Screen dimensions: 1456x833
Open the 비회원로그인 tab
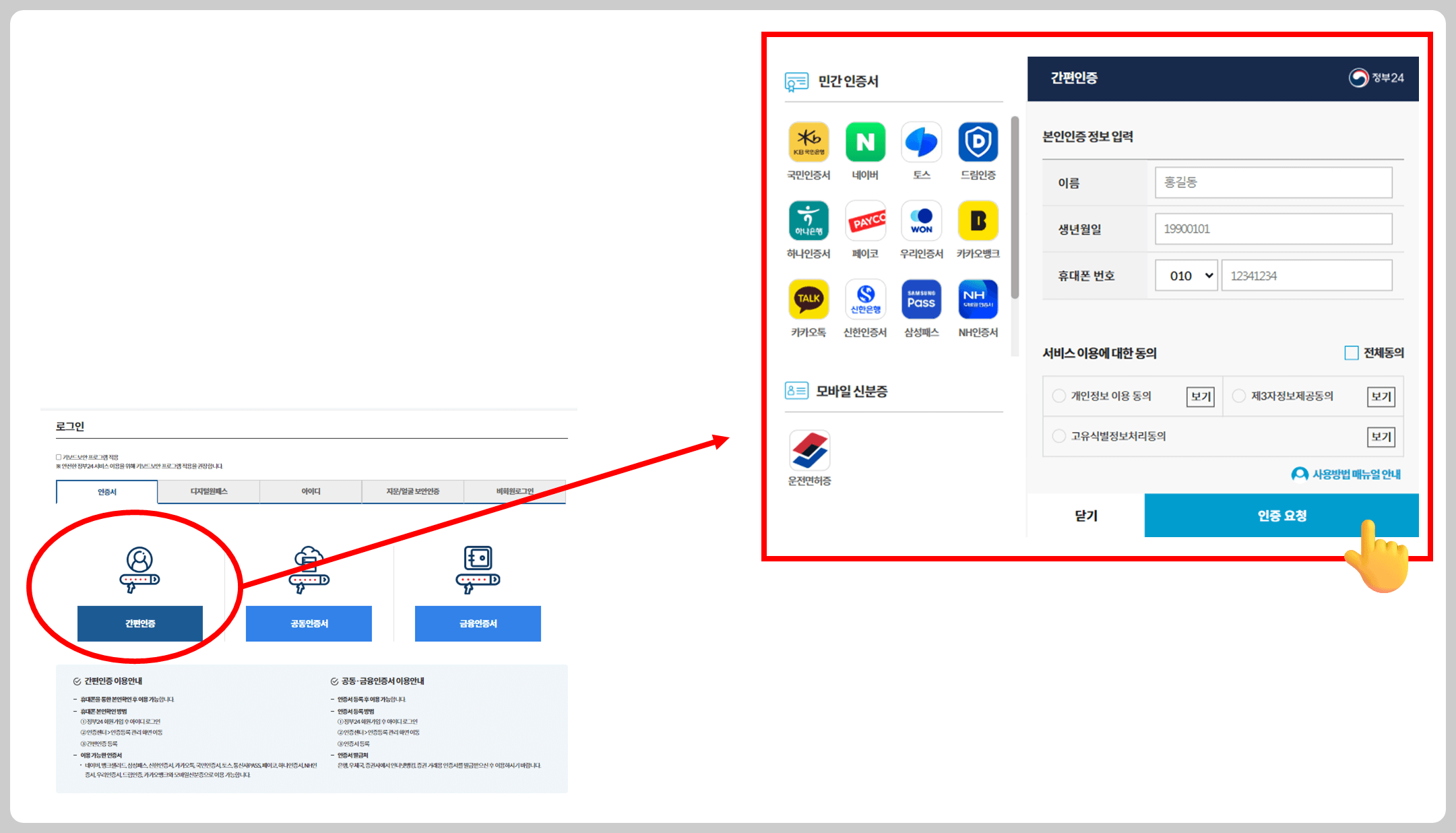coord(515,492)
